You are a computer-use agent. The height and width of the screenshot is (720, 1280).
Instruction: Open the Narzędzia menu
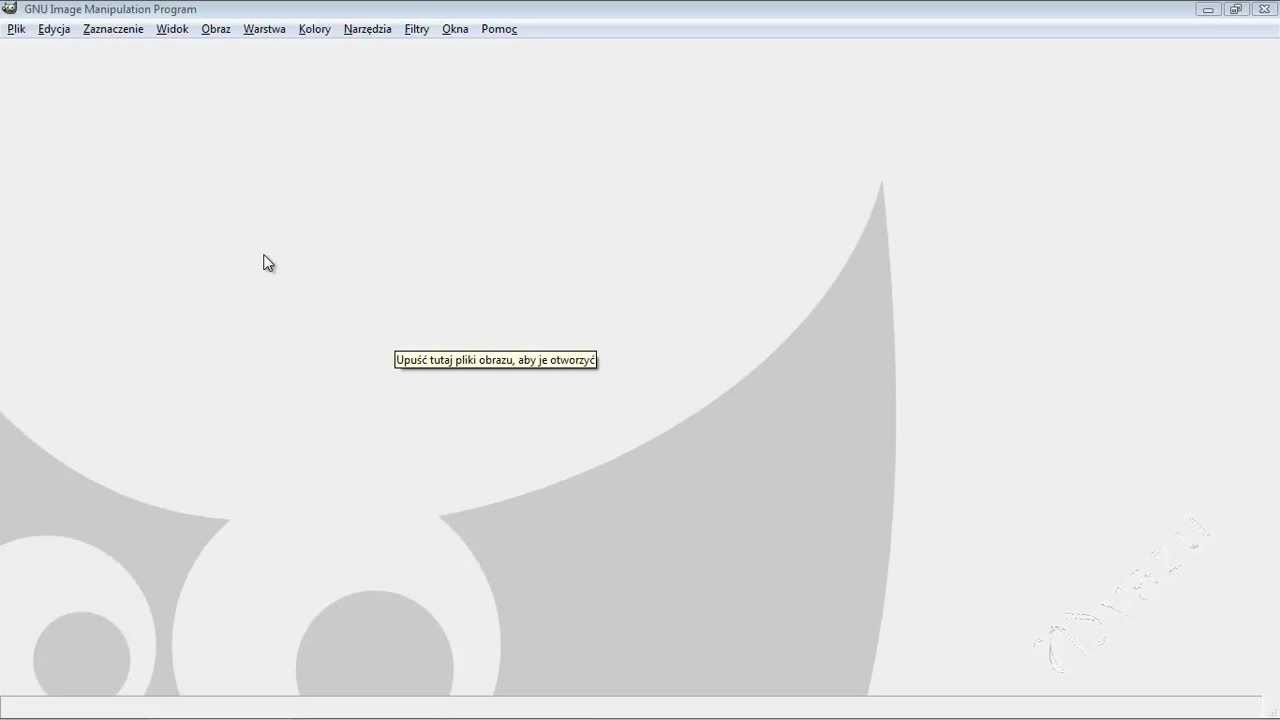(x=367, y=29)
